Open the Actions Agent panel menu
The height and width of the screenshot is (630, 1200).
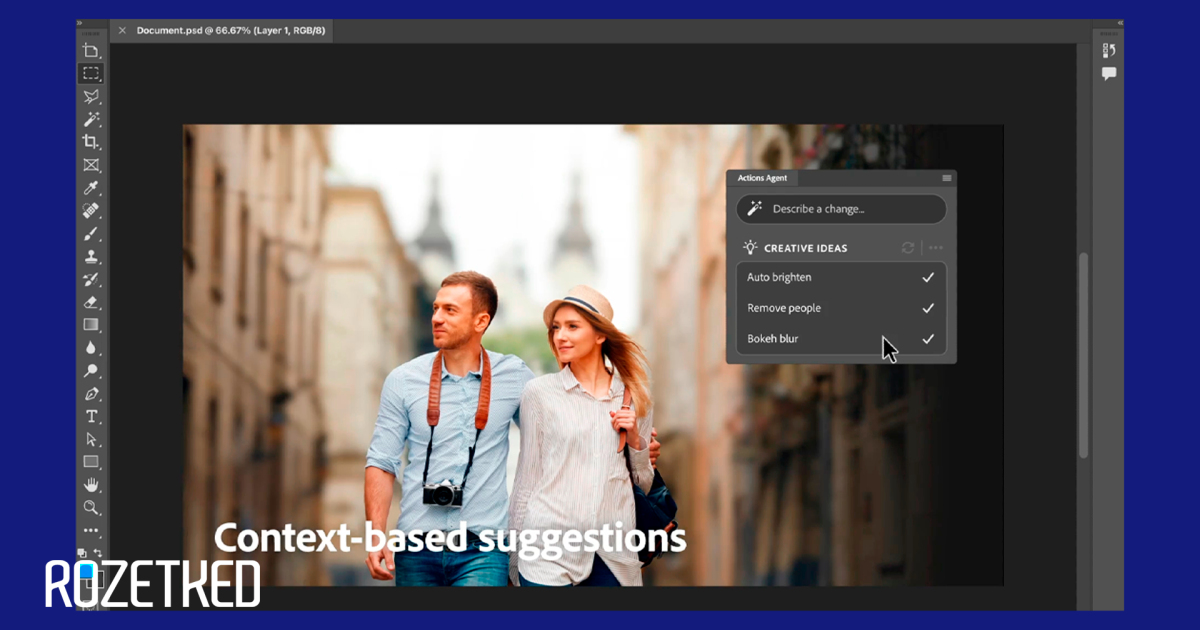pos(946,178)
